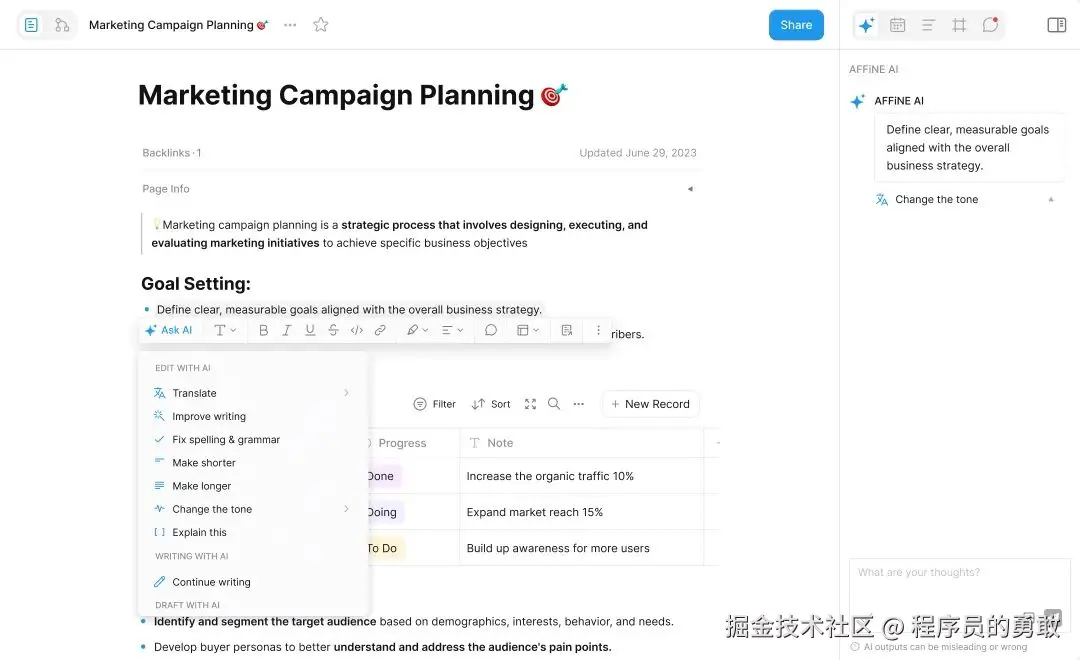
Task: Click the Done status tag
Action: click(x=382, y=476)
